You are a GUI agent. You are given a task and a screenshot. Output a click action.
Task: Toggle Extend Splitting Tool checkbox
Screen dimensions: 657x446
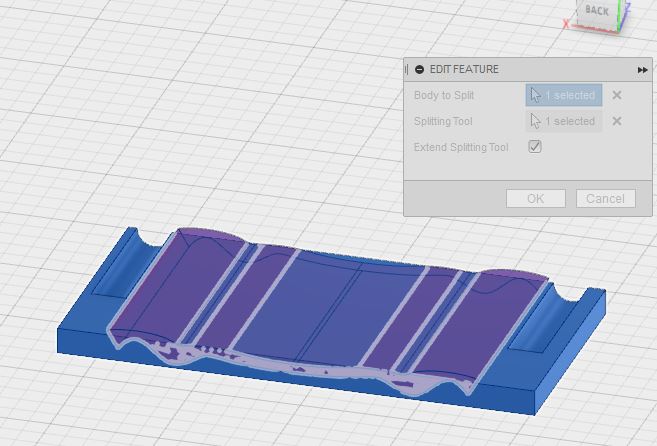[x=535, y=147]
